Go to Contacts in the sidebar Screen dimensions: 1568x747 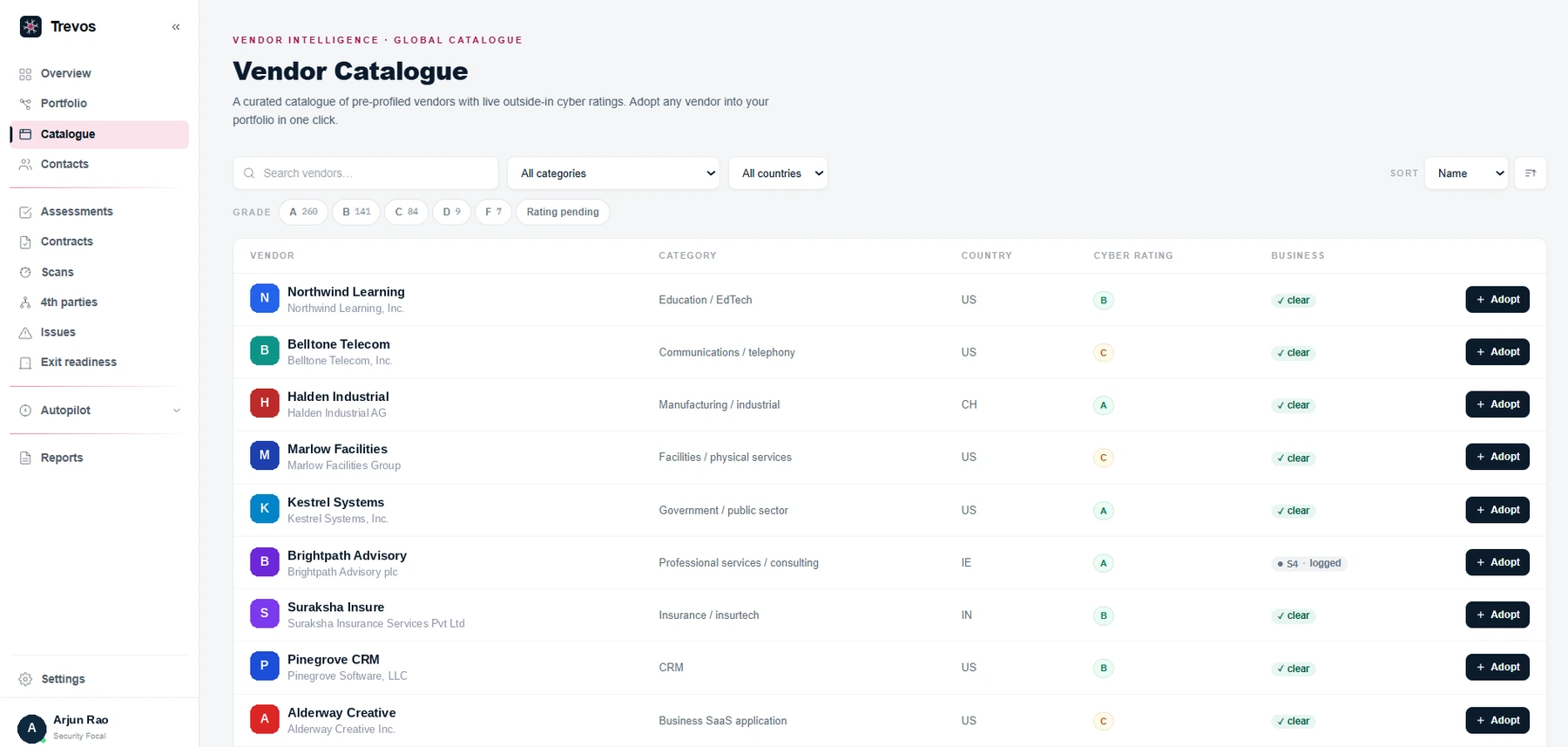98,164
